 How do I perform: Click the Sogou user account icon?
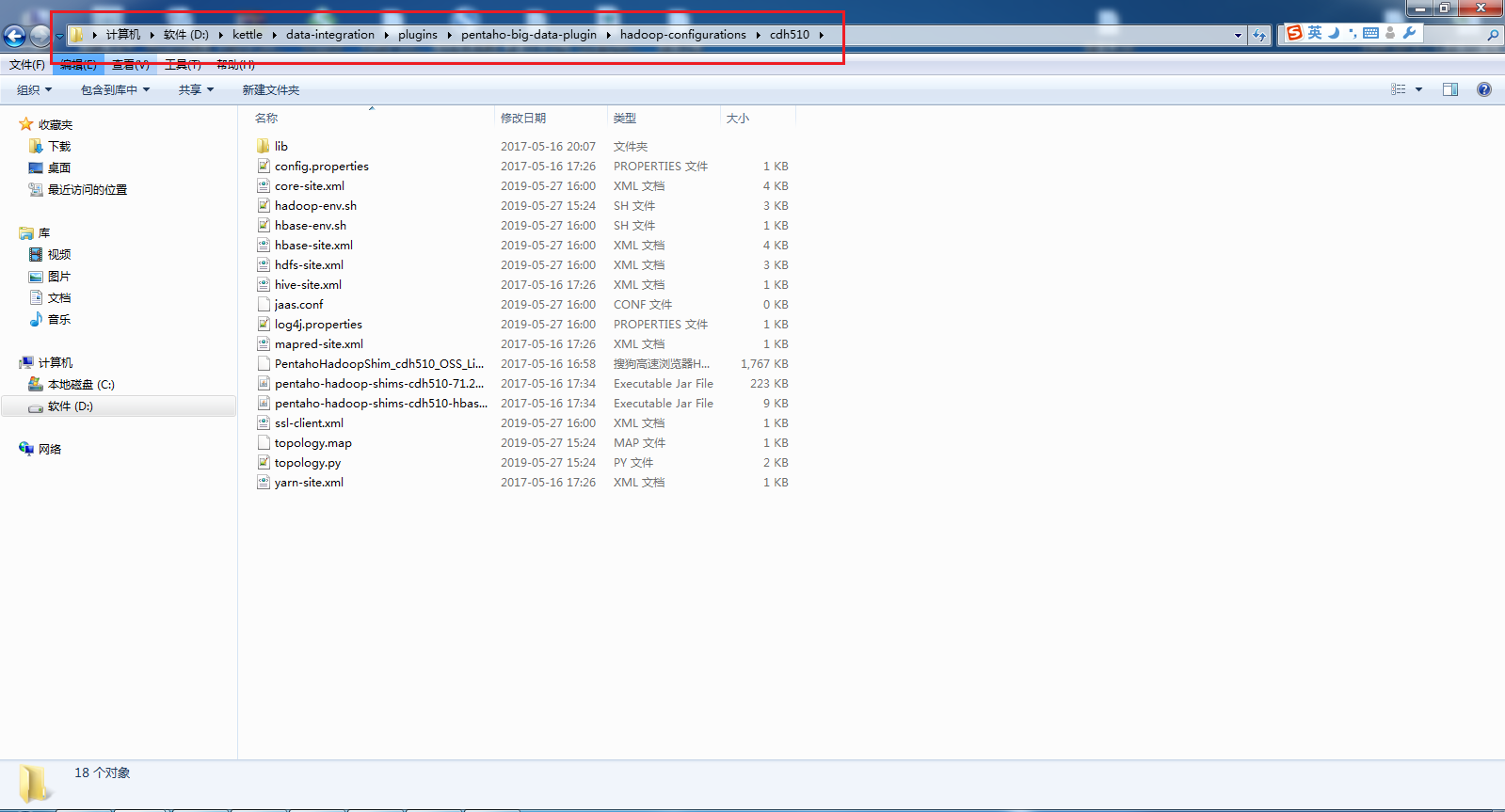[x=1390, y=33]
